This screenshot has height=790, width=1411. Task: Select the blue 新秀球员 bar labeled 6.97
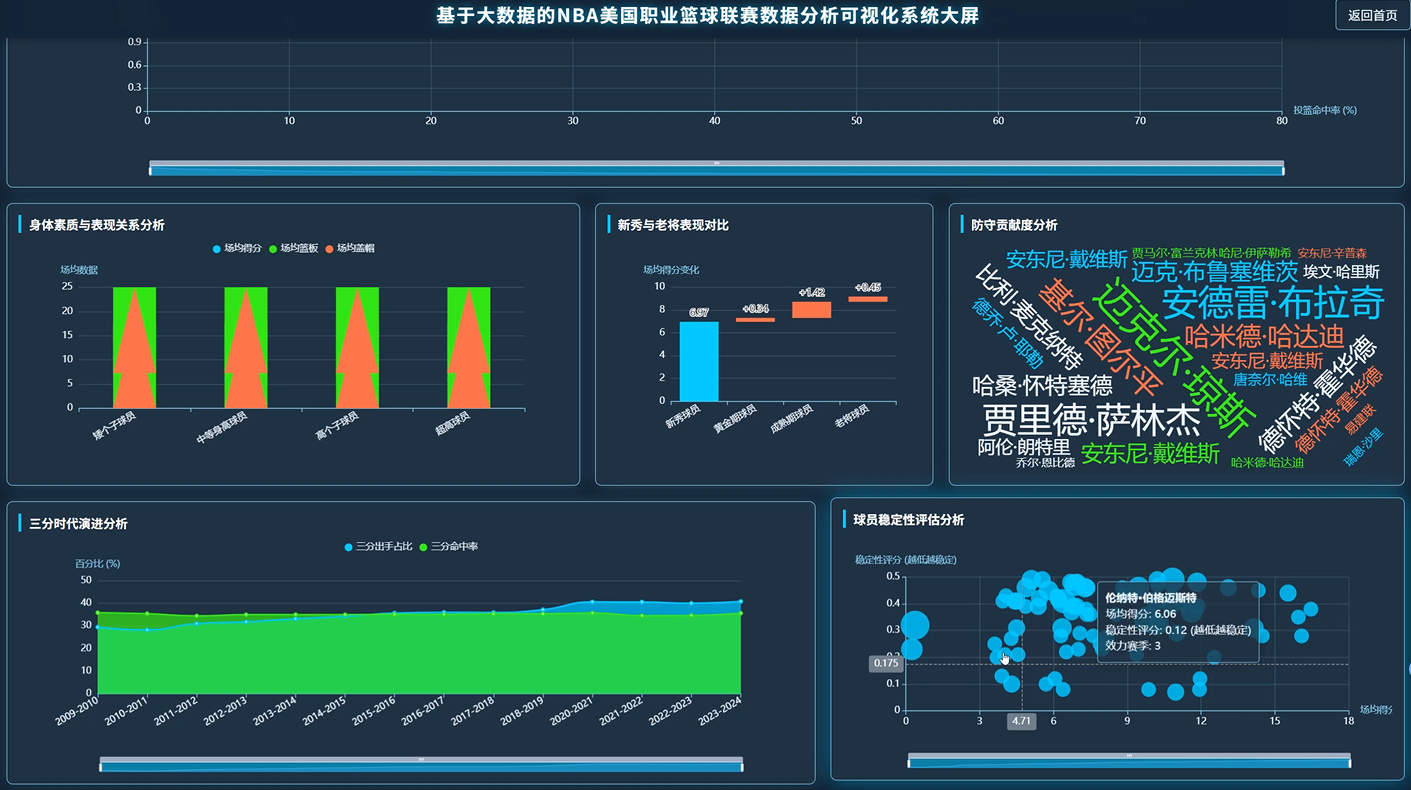tap(699, 362)
